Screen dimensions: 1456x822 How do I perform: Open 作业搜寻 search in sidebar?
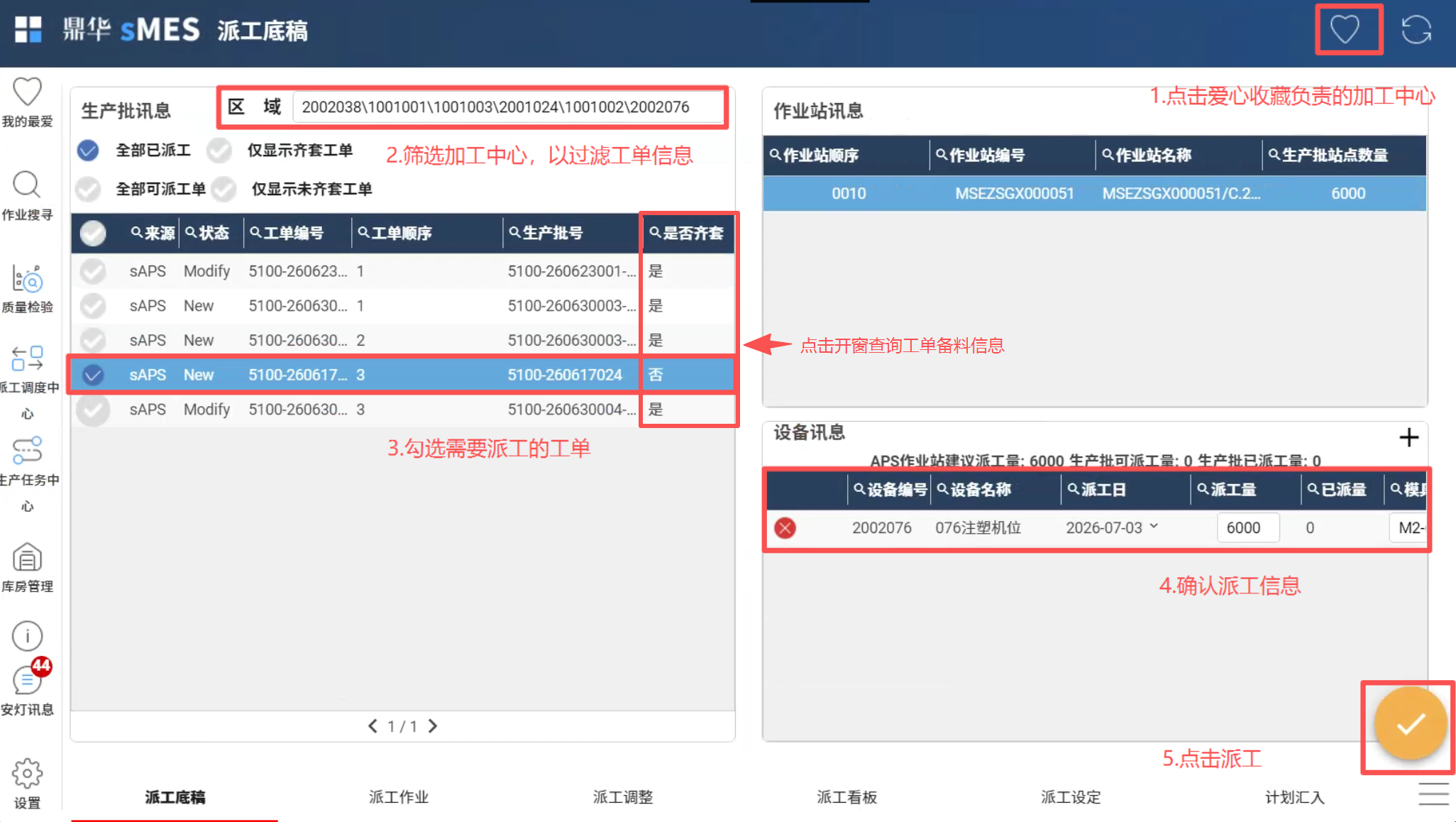coord(27,196)
